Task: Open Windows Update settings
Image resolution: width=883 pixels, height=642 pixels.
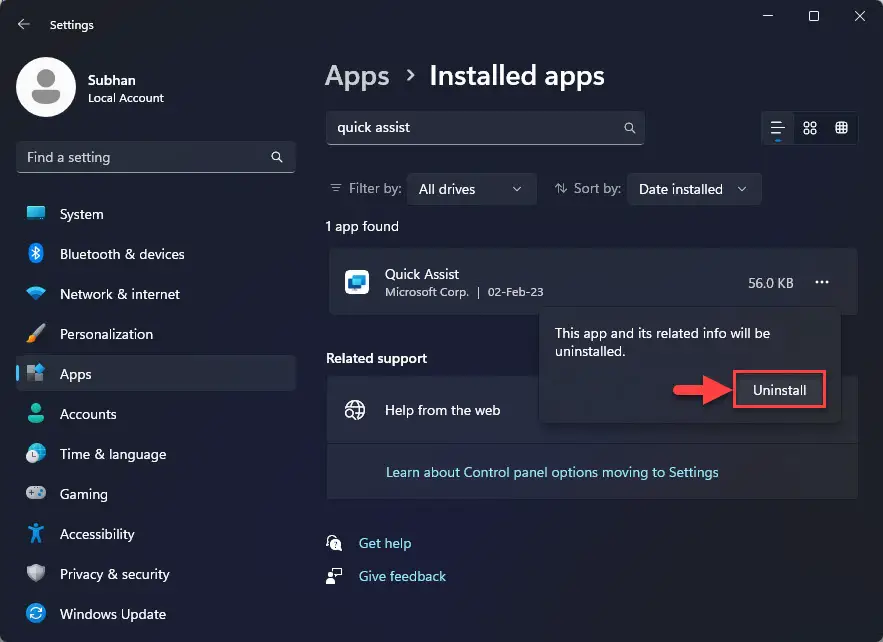Action: [112, 614]
